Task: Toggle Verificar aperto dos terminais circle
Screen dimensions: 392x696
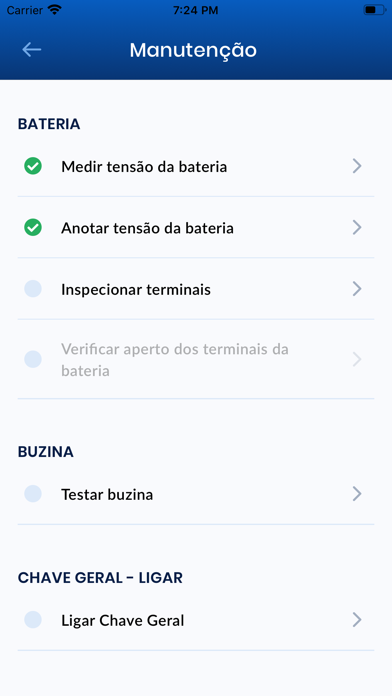Action: coord(33,359)
